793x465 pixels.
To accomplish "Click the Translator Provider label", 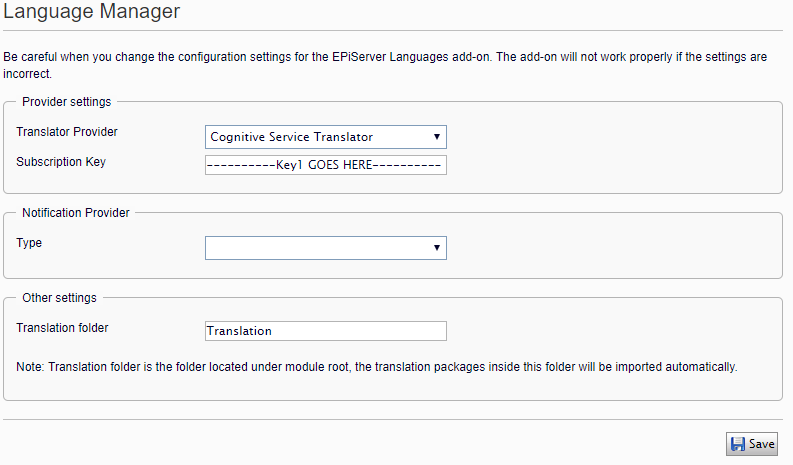I will (67, 132).
